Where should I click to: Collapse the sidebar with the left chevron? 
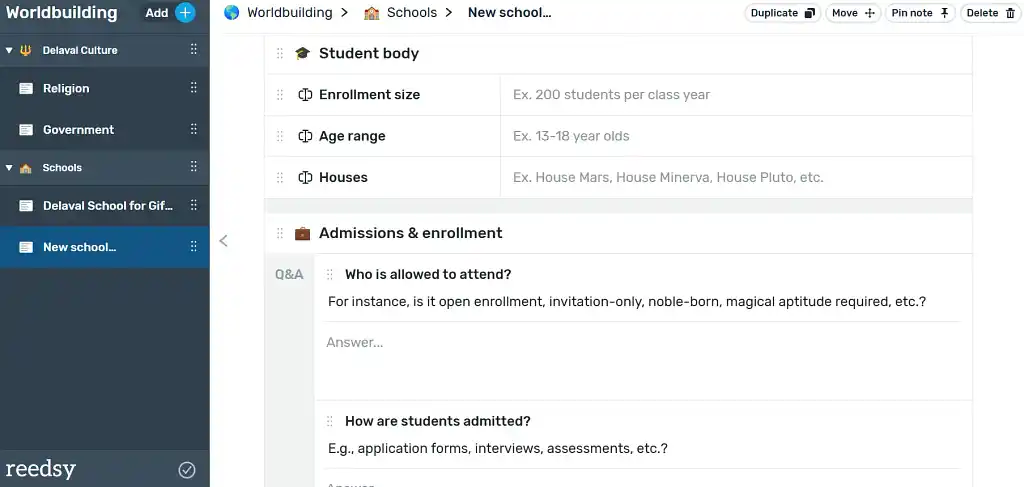pyautogui.click(x=223, y=241)
